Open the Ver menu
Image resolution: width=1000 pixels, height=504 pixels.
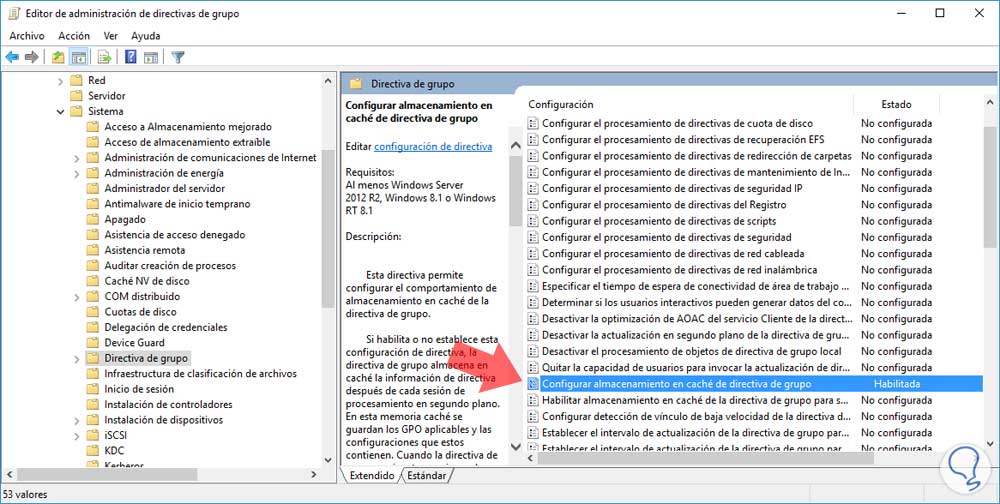[x=111, y=36]
